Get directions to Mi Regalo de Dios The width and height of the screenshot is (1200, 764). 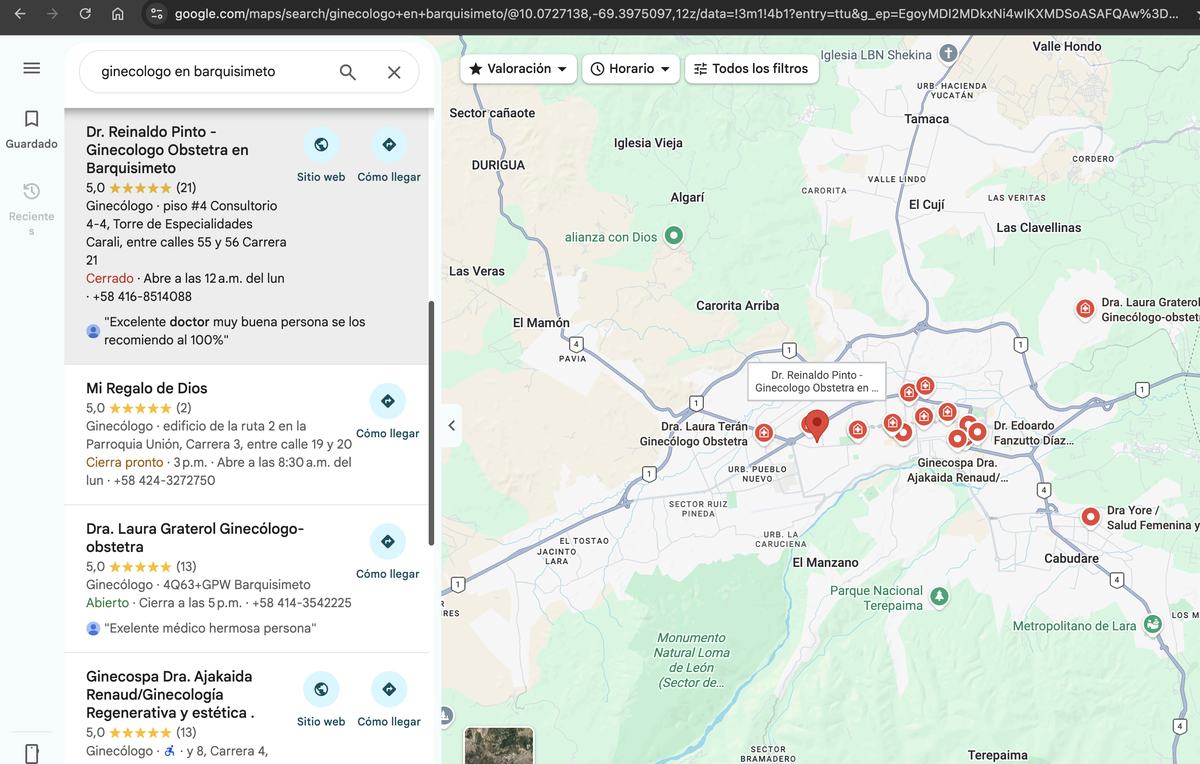pyautogui.click(x=388, y=411)
